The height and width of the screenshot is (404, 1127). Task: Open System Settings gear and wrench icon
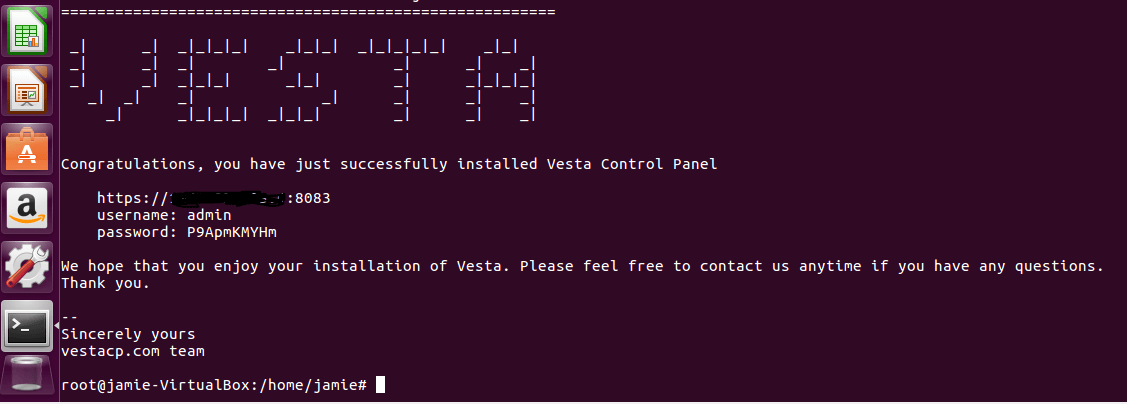pyautogui.click(x=27, y=266)
